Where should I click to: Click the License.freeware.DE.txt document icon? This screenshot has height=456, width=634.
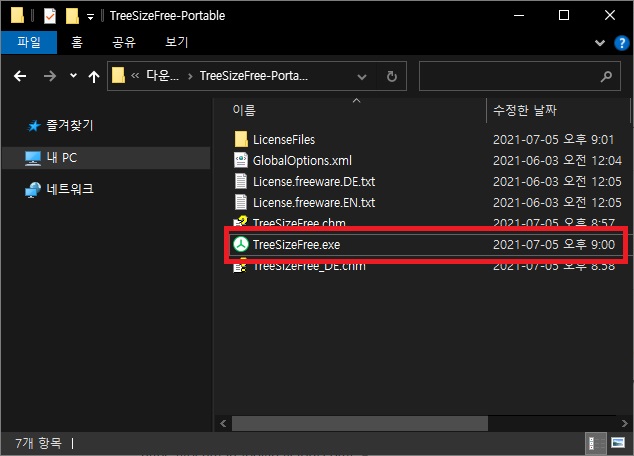241,181
